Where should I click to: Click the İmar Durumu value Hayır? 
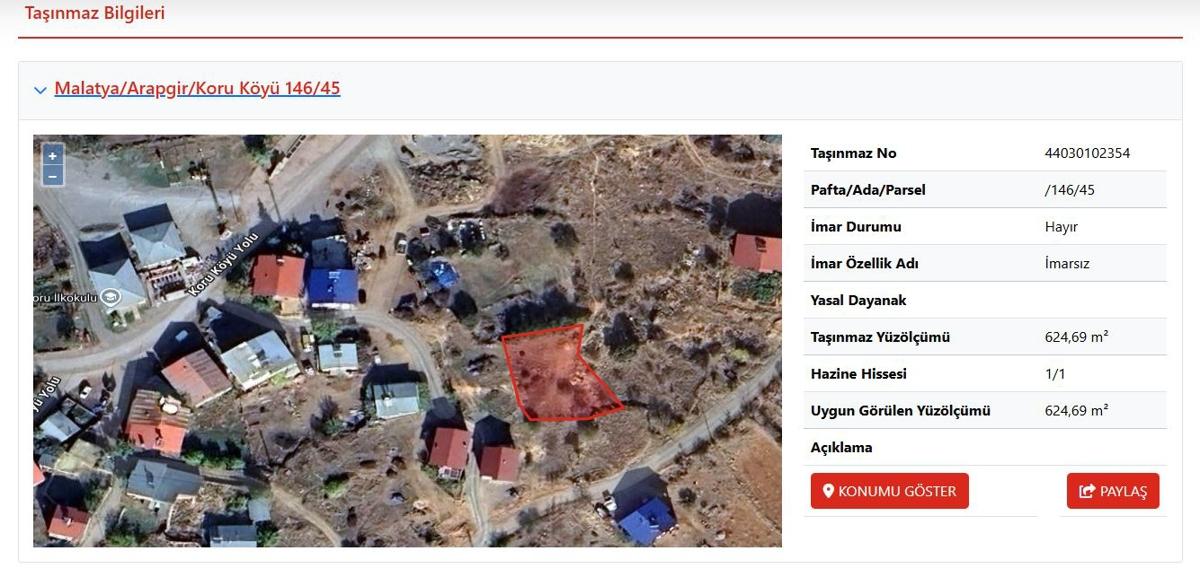tap(1061, 227)
